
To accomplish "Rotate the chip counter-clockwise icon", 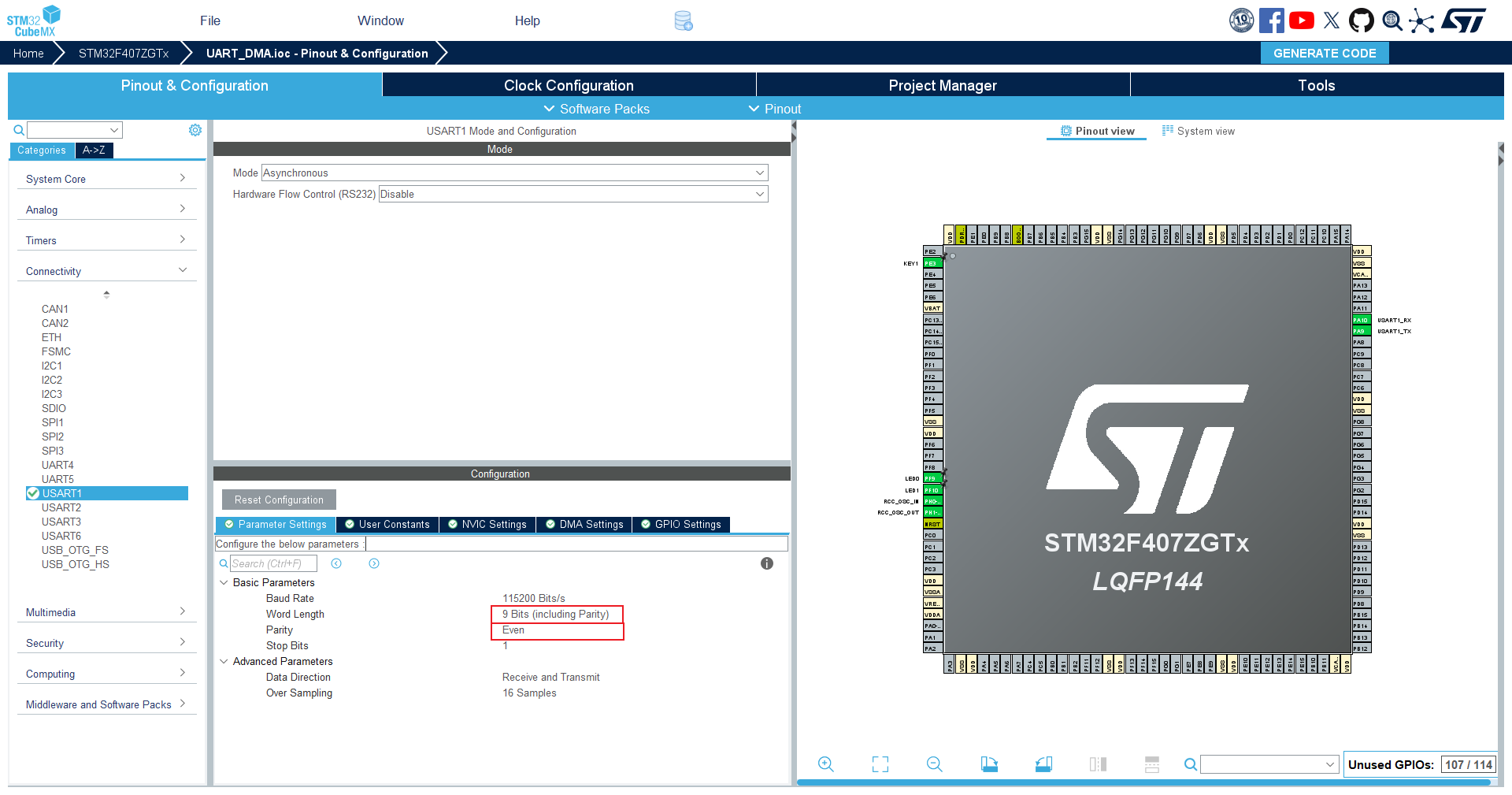I will (1043, 764).
